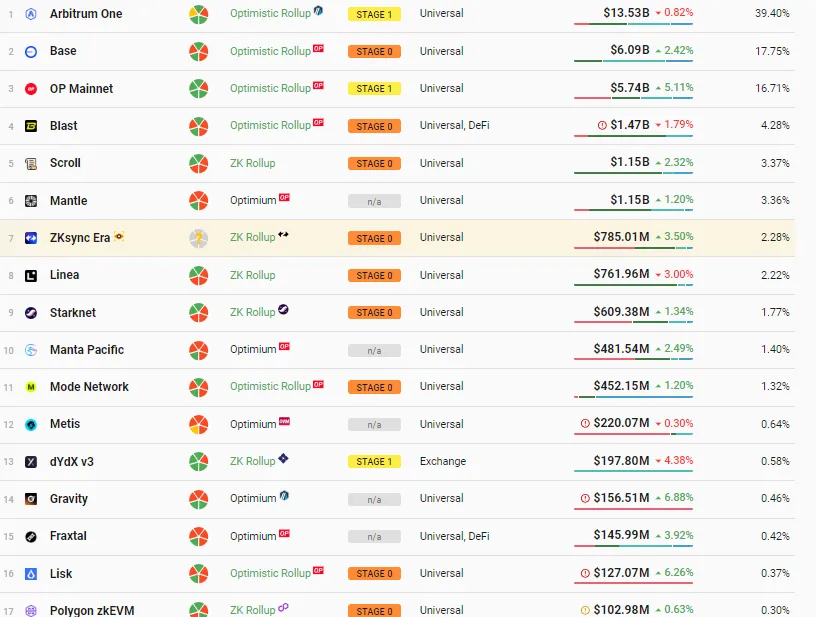Open the risk pie chart for Base

(198, 52)
